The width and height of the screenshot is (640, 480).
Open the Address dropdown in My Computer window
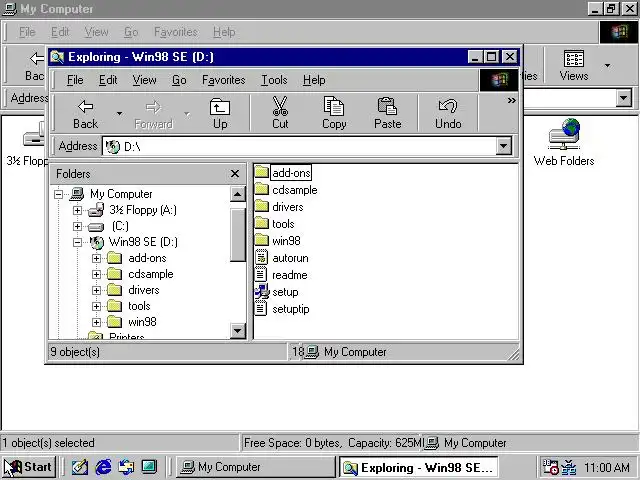tap(624, 98)
